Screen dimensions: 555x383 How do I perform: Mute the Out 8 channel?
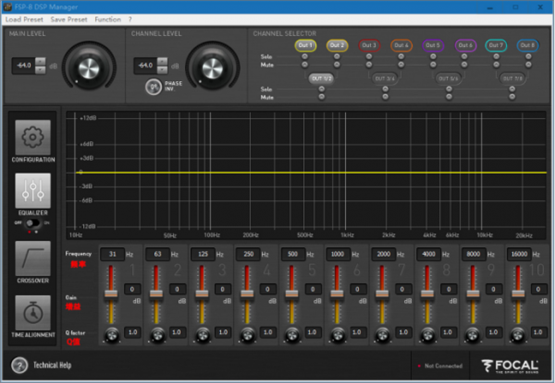click(x=528, y=64)
